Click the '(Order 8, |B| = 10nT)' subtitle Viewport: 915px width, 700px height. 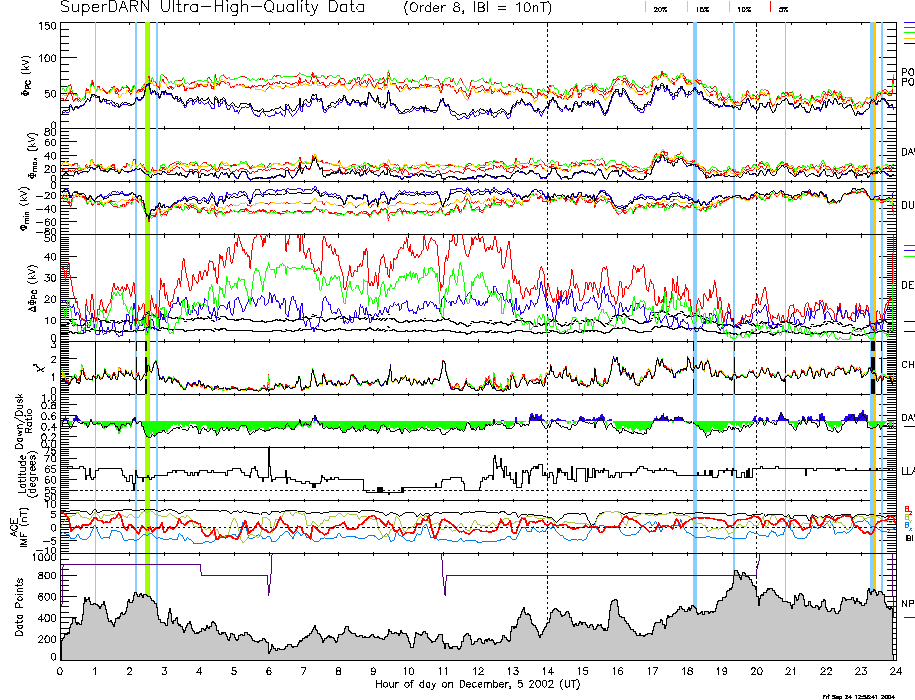(x=477, y=8)
